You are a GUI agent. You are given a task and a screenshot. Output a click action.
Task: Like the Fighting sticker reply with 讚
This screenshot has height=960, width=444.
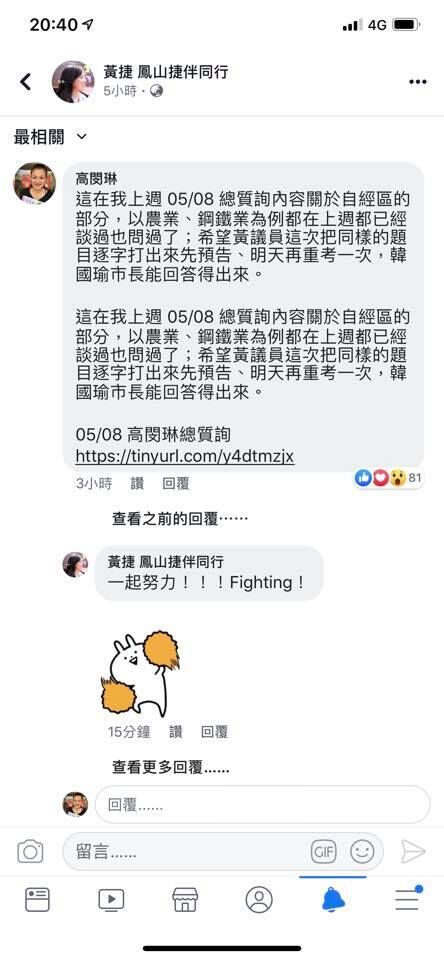point(176,731)
